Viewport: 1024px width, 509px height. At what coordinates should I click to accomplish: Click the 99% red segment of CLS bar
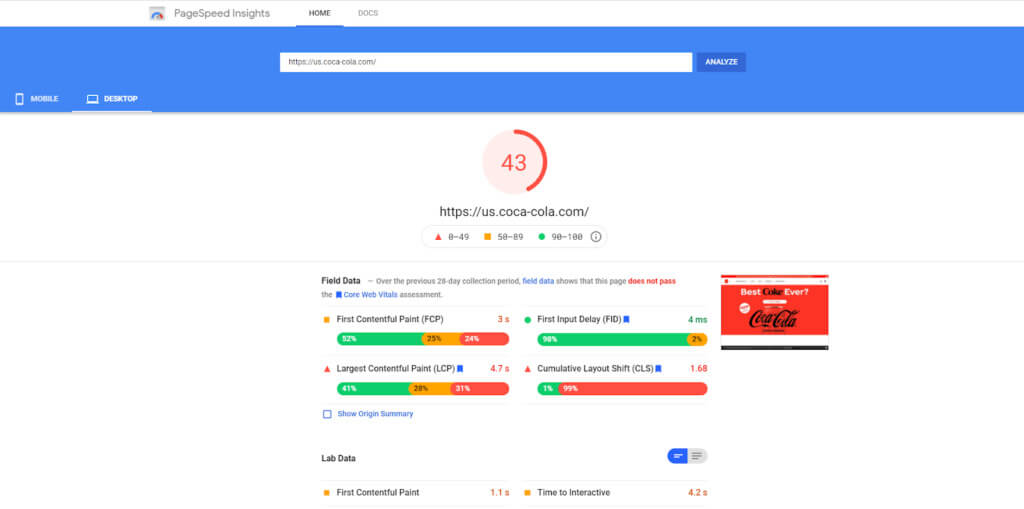(x=632, y=389)
